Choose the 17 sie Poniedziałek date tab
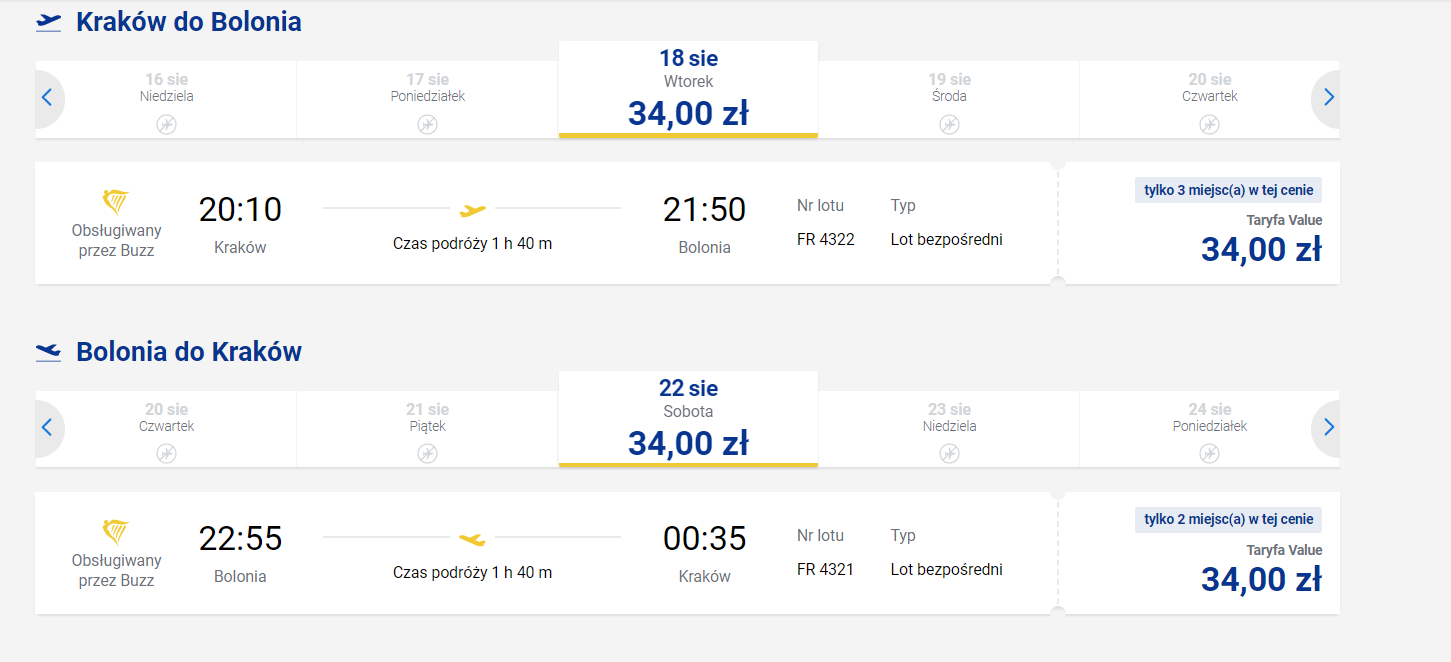 pos(427,100)
